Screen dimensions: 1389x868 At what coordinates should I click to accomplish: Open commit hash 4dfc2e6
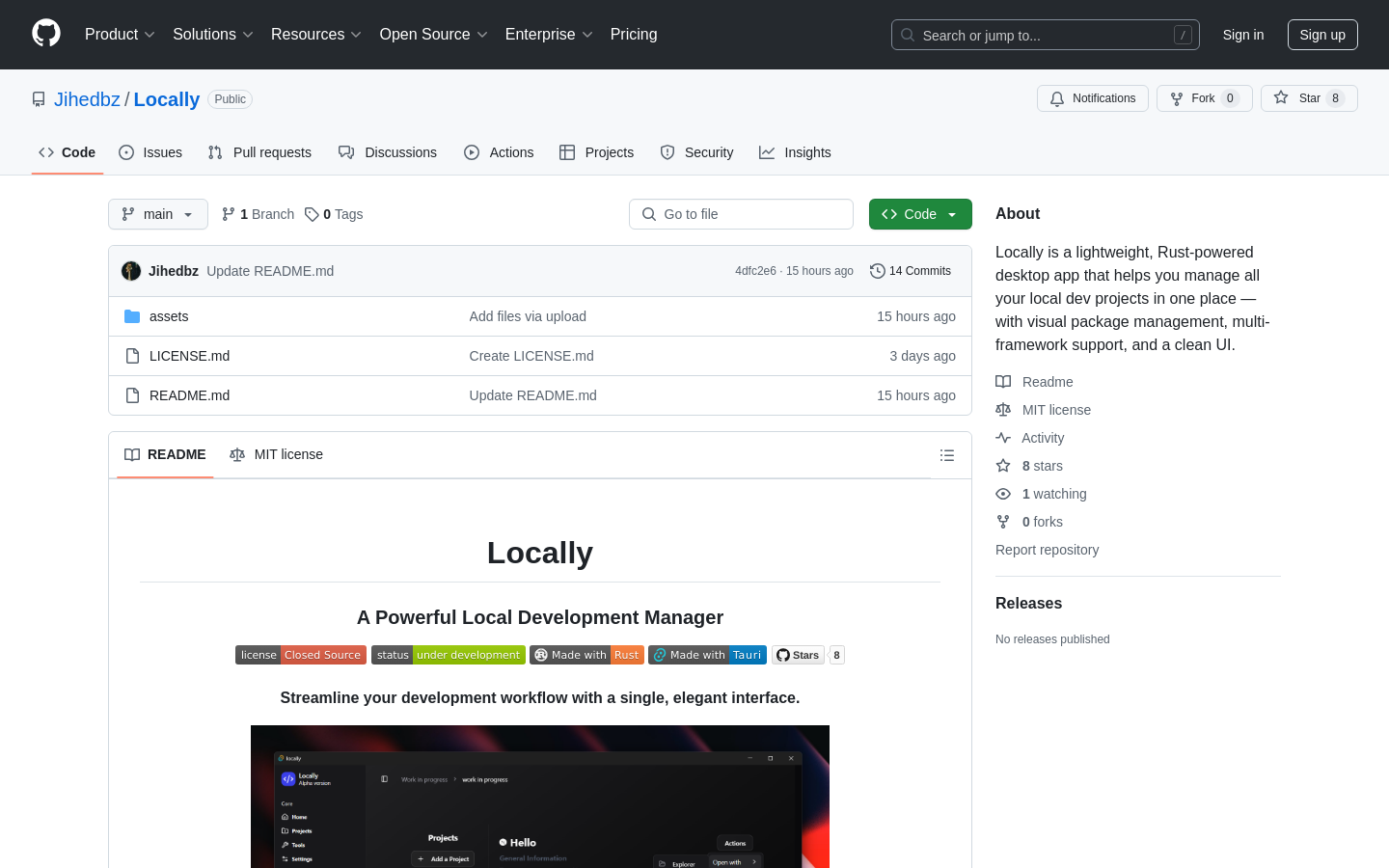tap(755, 271)
